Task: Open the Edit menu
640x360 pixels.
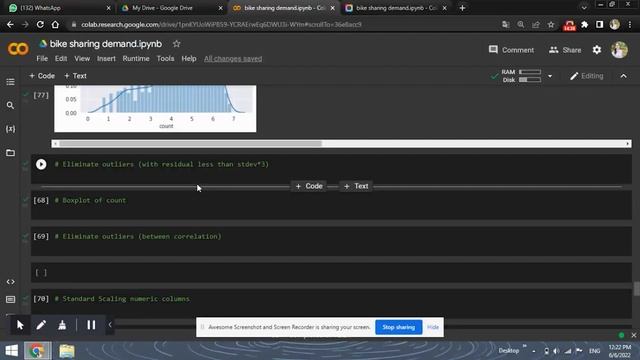Action: pos(61,59)
